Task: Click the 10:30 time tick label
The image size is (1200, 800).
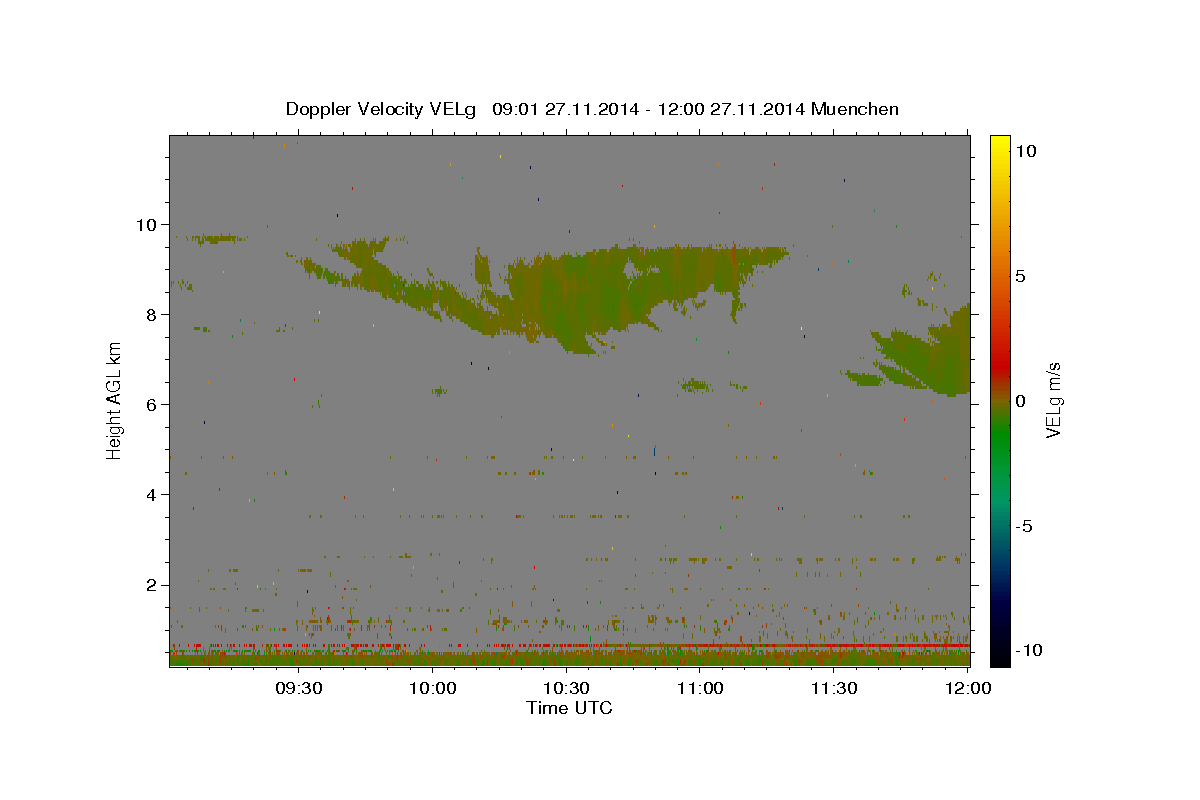Action: point(567,689)
